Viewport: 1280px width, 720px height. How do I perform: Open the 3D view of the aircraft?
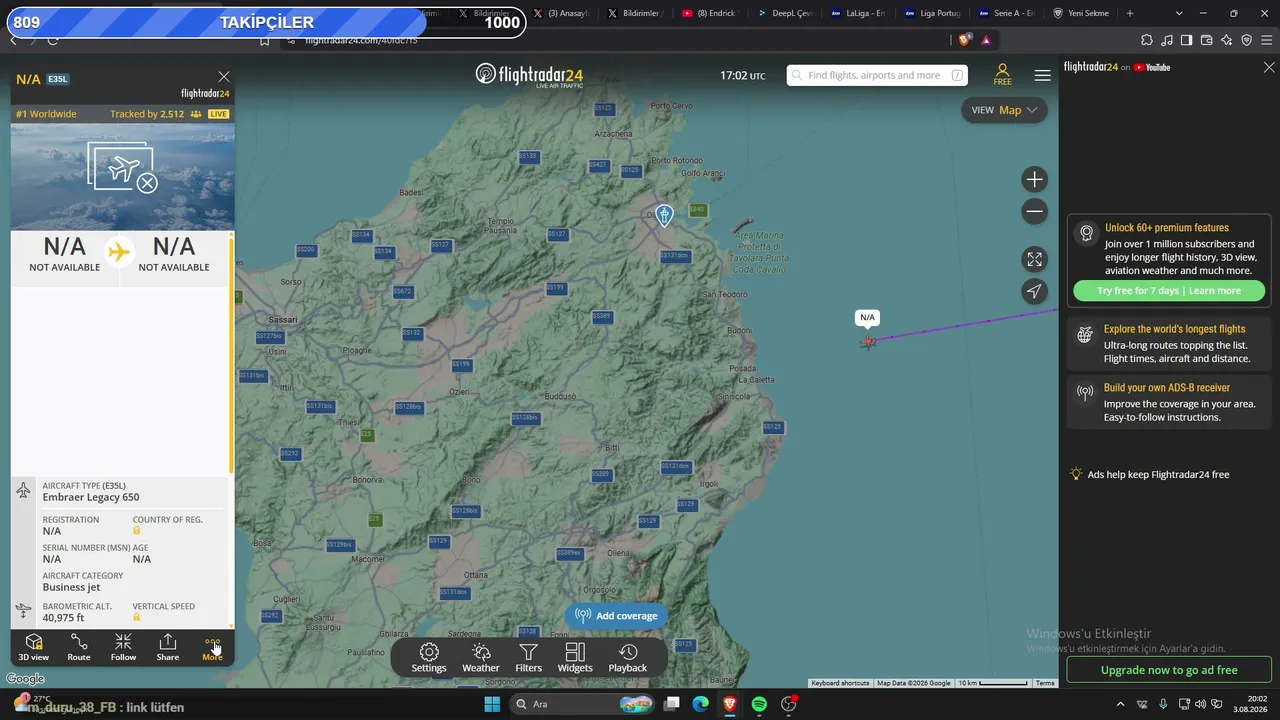tap(33, 647)
